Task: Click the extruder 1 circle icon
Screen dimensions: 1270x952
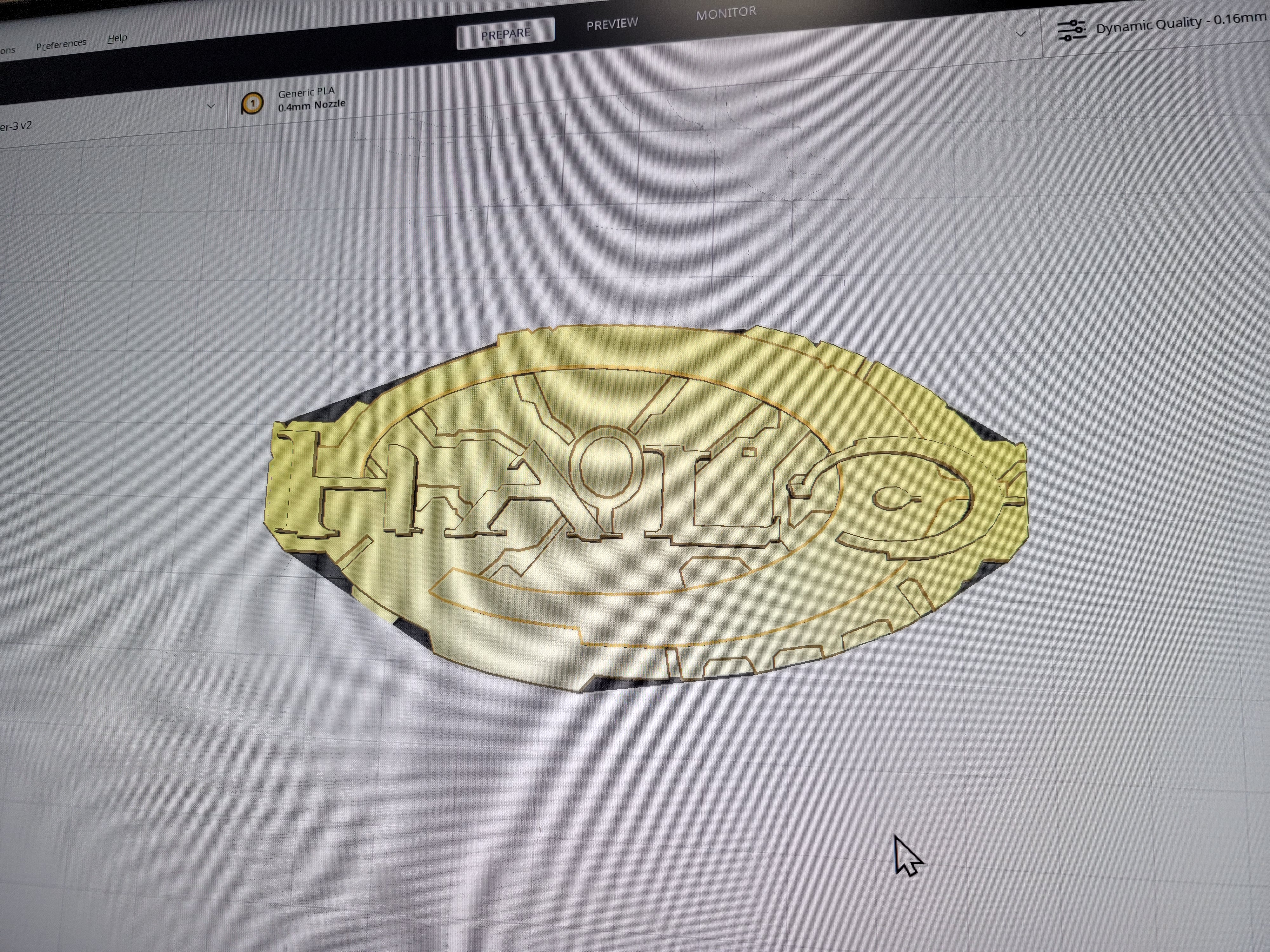Action: pos(252,103)
